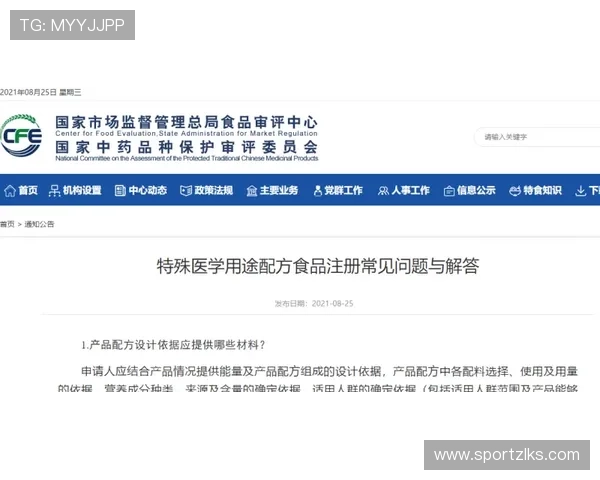Screen dimensions: 600x480
Task: Open the 党群工作 menu item
Action: [343, 190]
